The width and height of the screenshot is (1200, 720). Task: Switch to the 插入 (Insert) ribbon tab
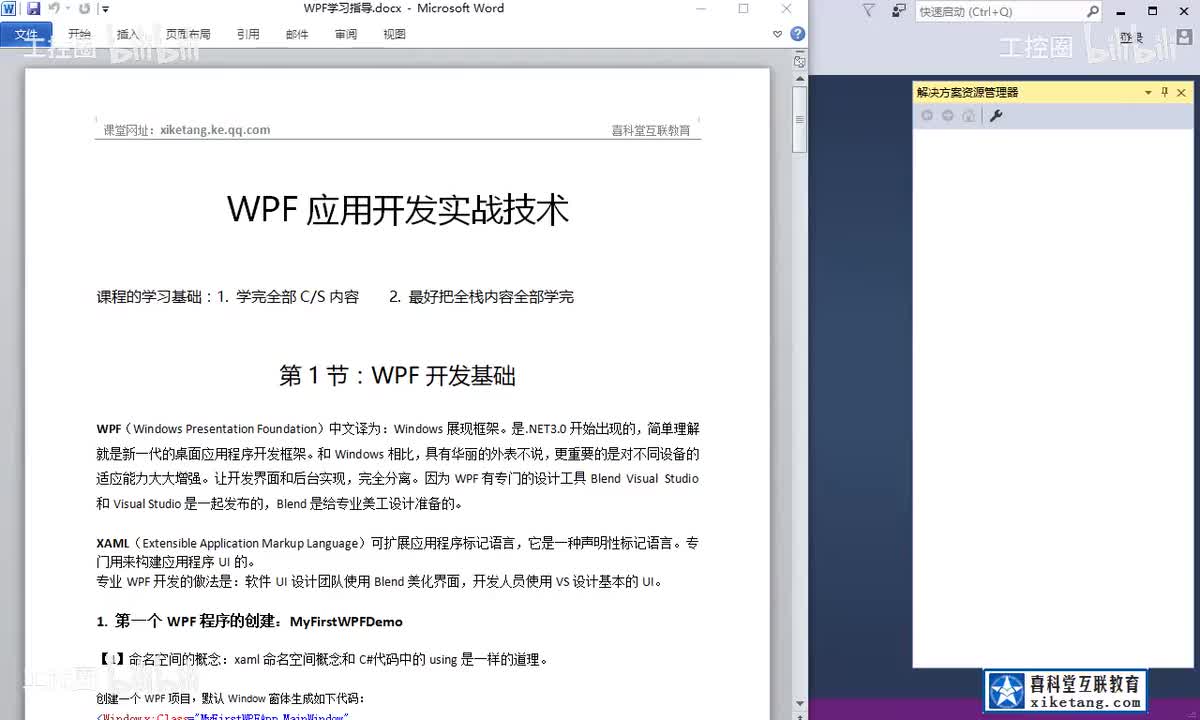128,34
